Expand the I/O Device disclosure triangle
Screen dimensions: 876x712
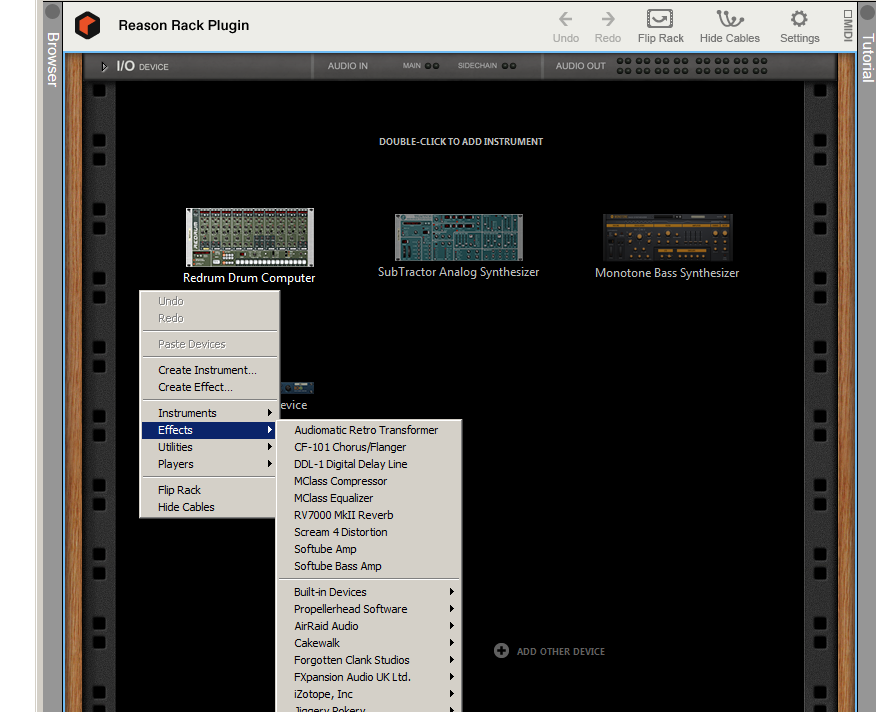(104, 67)
